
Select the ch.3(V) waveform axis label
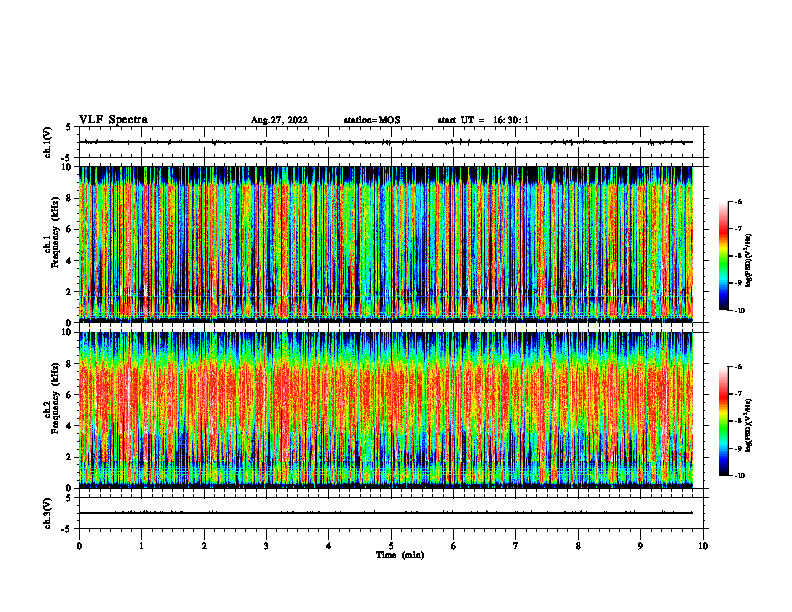tap(47, 513)
